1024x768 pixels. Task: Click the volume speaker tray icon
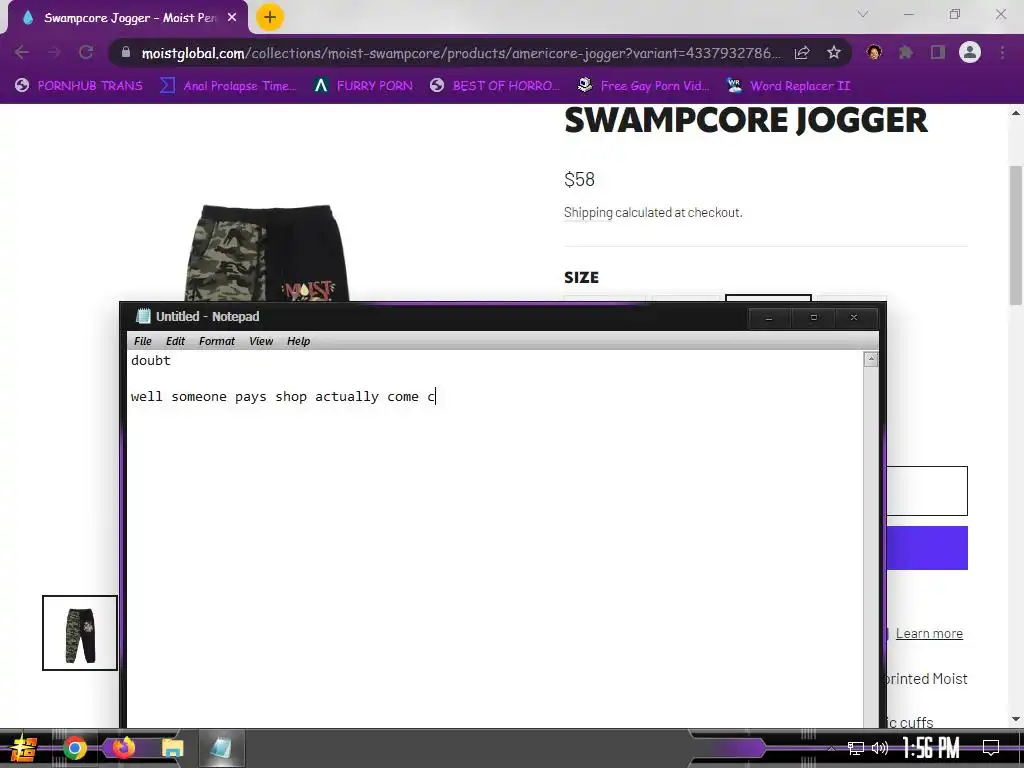tap(880, 748)
